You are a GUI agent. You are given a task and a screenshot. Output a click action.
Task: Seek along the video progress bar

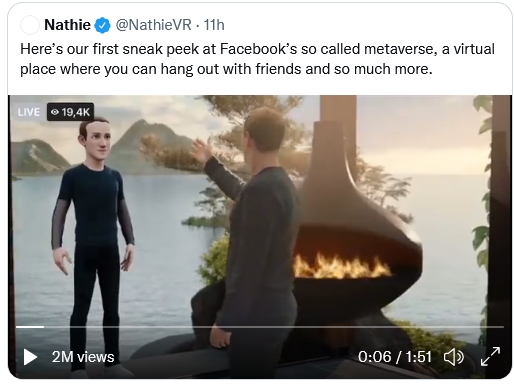point(260,327)
